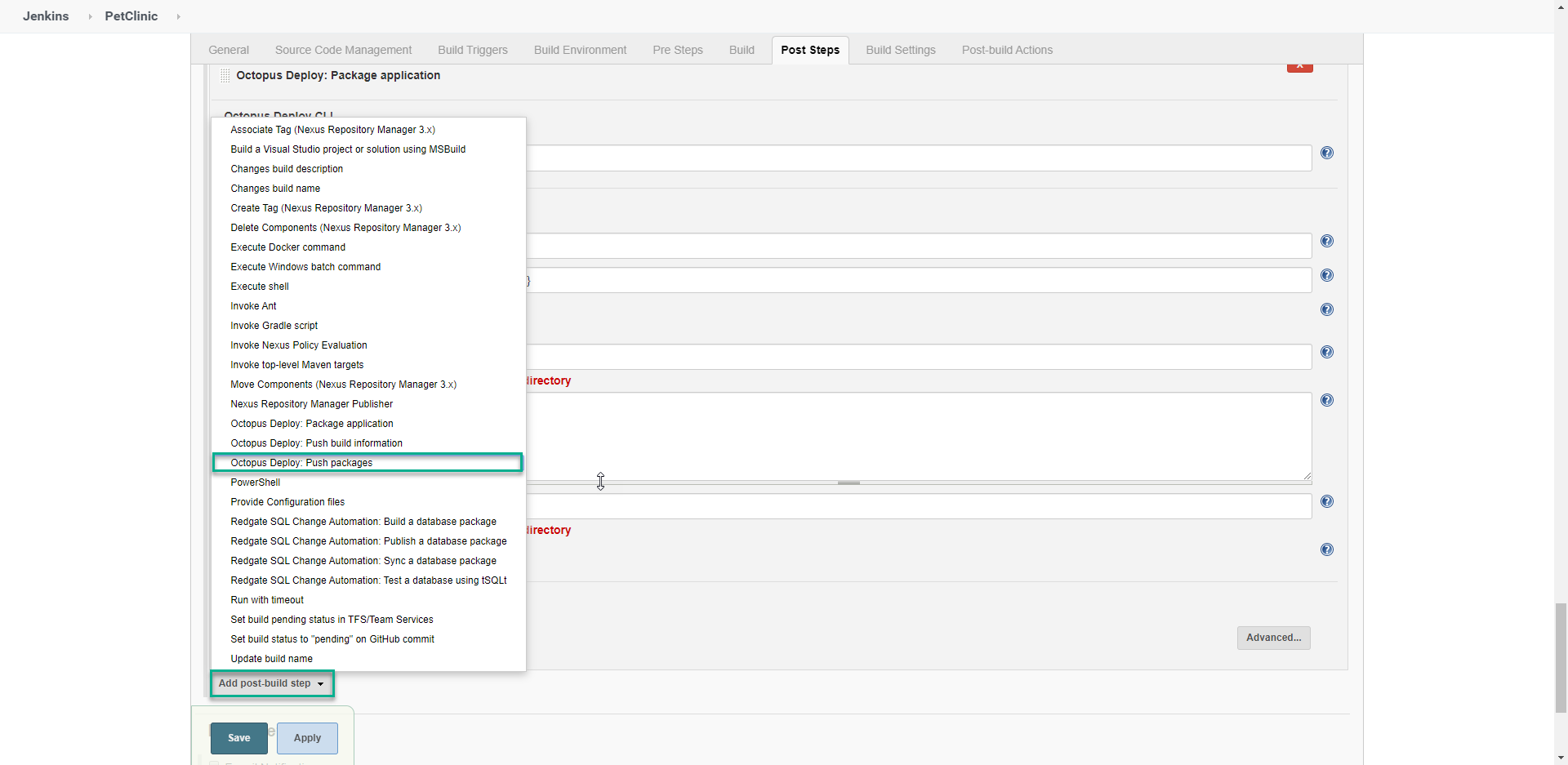The width and height of the screenshot is (1568, 765).
Task: Click the red delete step button
Action: pyautogui.click(x=1299, y=66)
